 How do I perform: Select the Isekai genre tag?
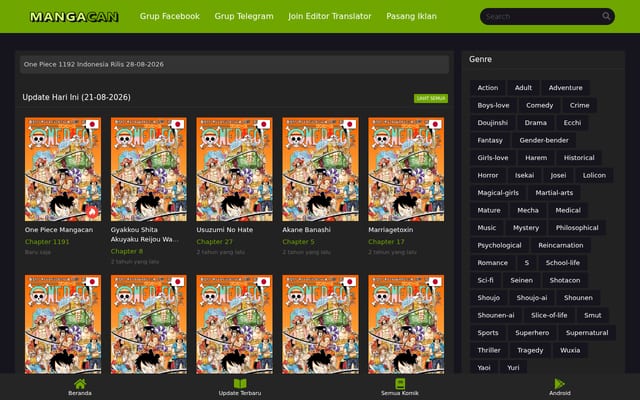524,176
